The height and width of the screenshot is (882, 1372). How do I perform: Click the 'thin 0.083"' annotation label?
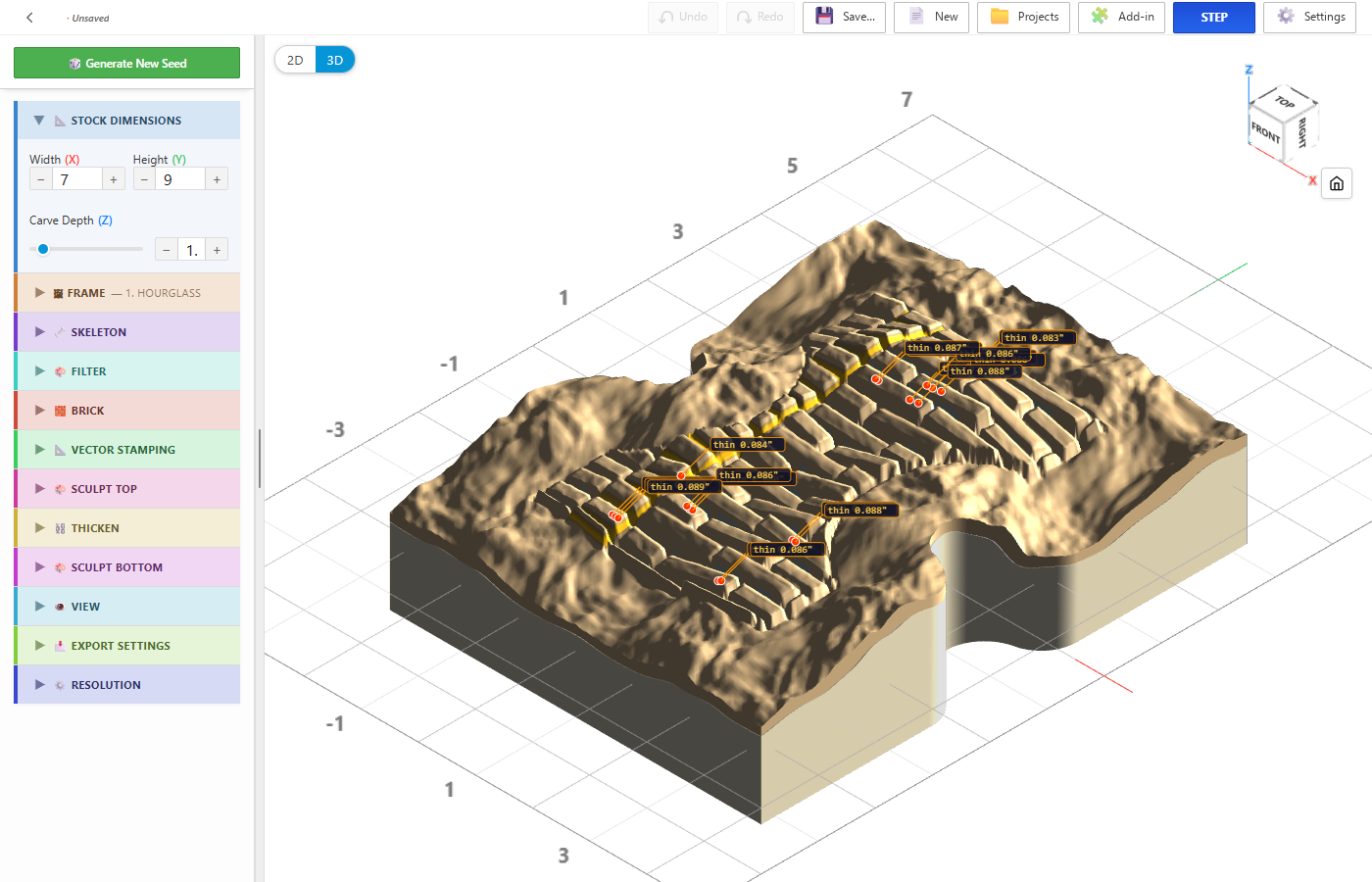[1038, 338]
